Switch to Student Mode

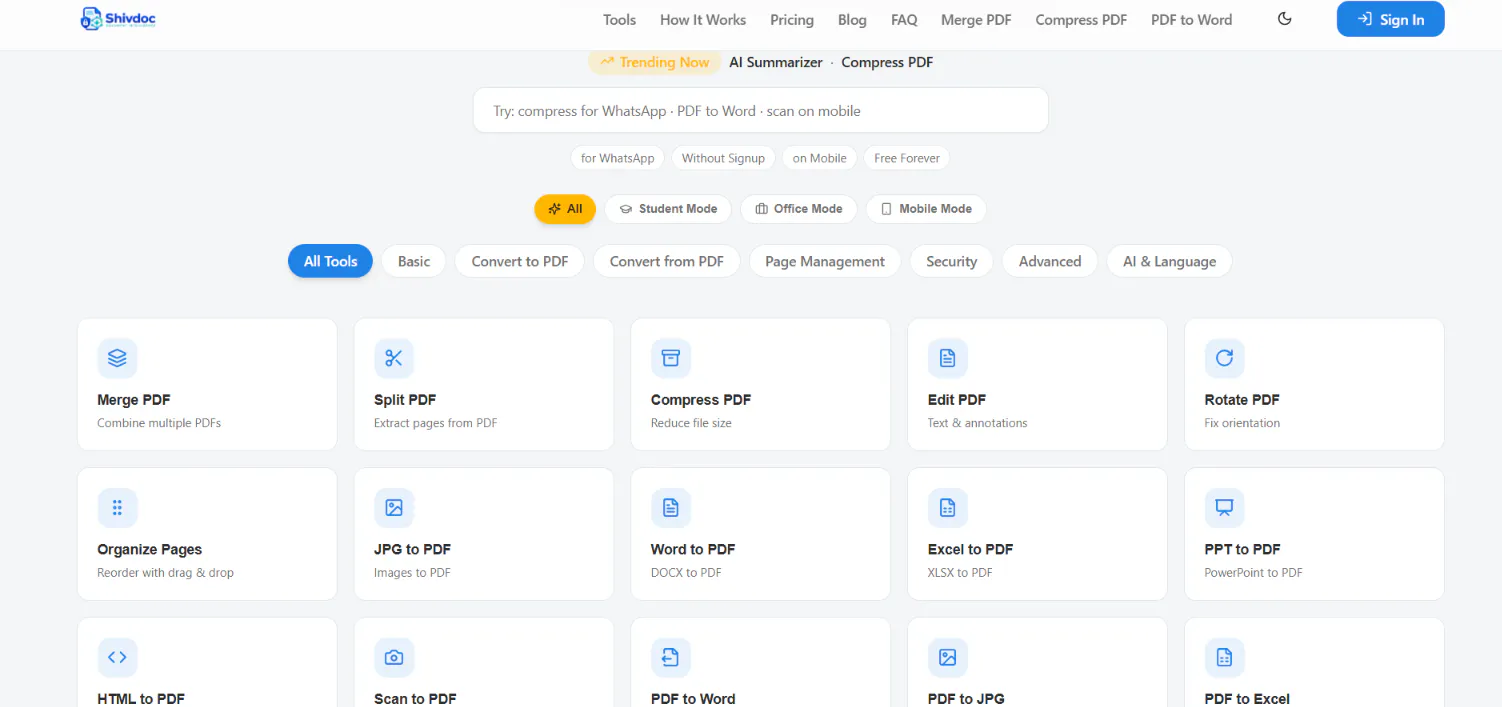(668, 209)
